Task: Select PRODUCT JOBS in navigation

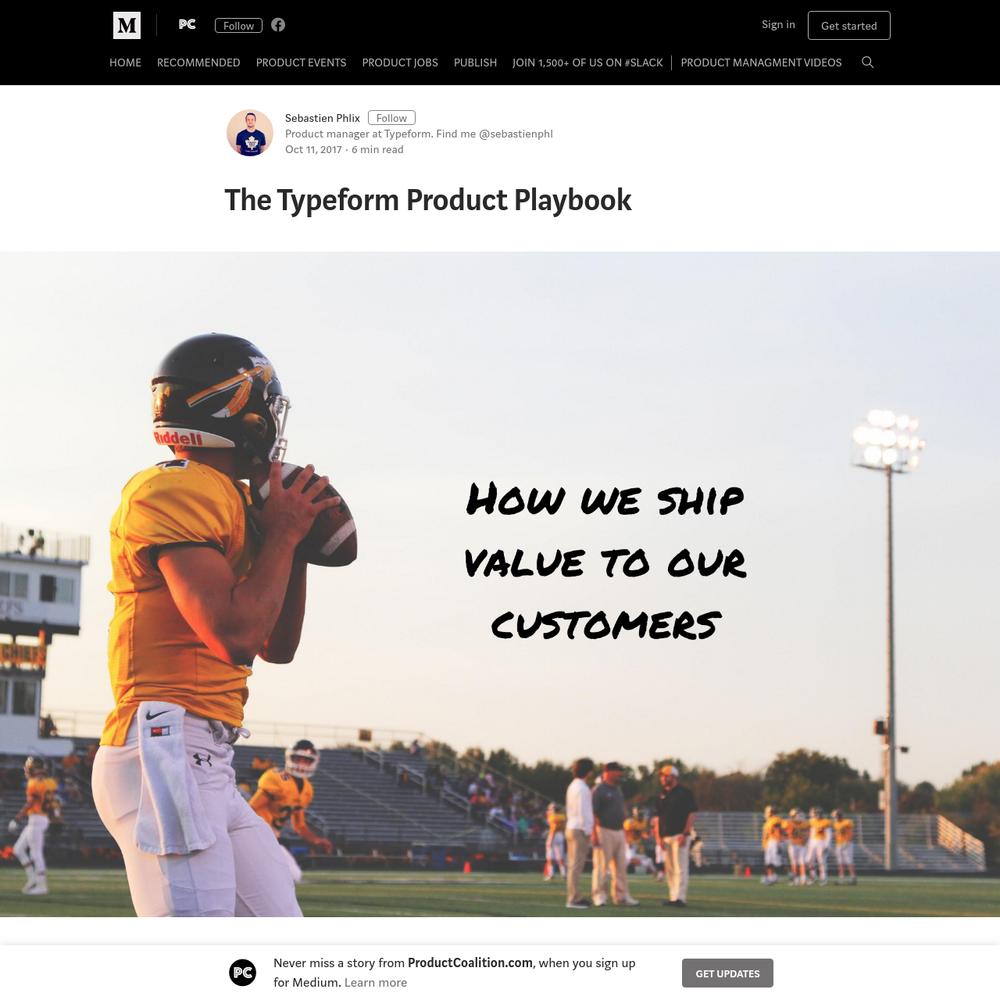Action: [x=400, y=62]
